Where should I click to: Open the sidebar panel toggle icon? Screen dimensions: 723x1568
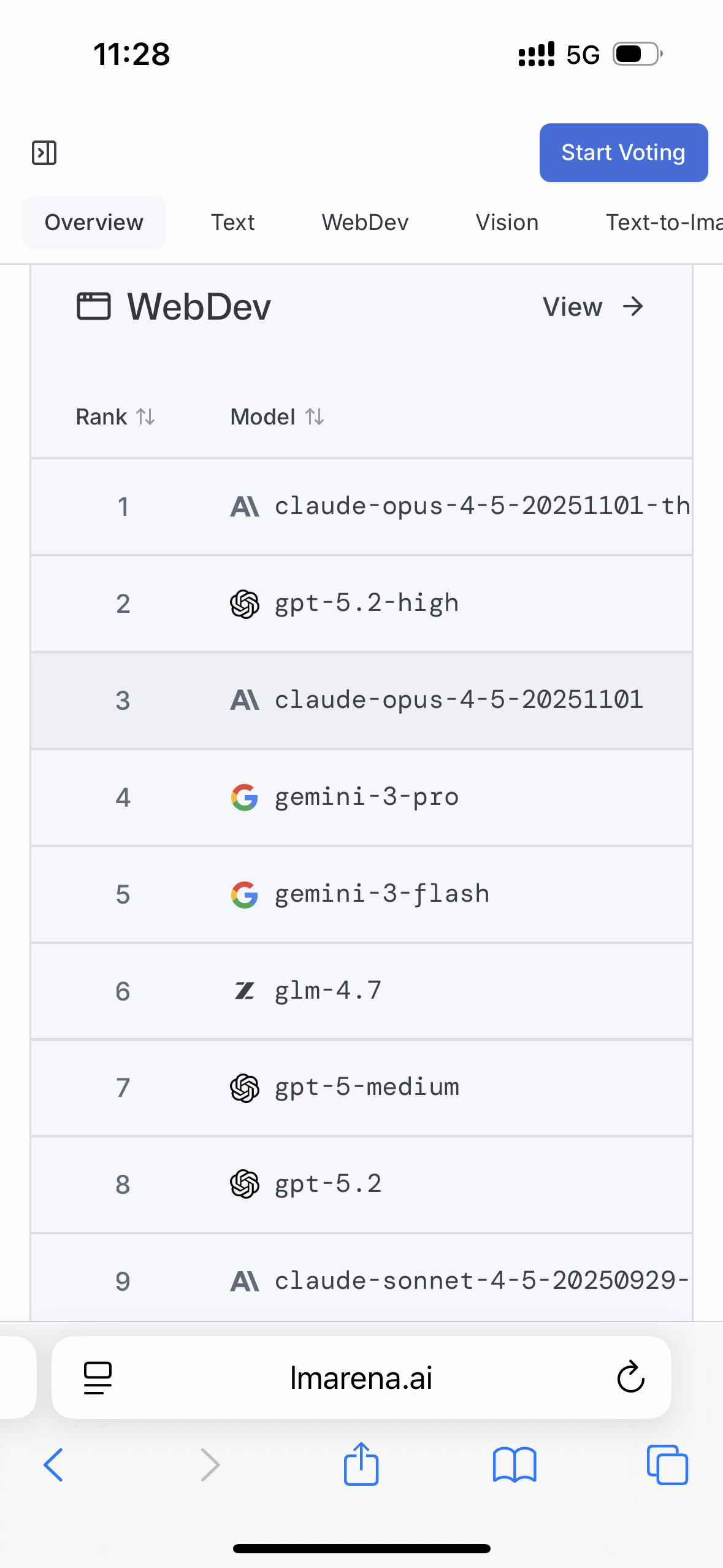tap(44, 153)
